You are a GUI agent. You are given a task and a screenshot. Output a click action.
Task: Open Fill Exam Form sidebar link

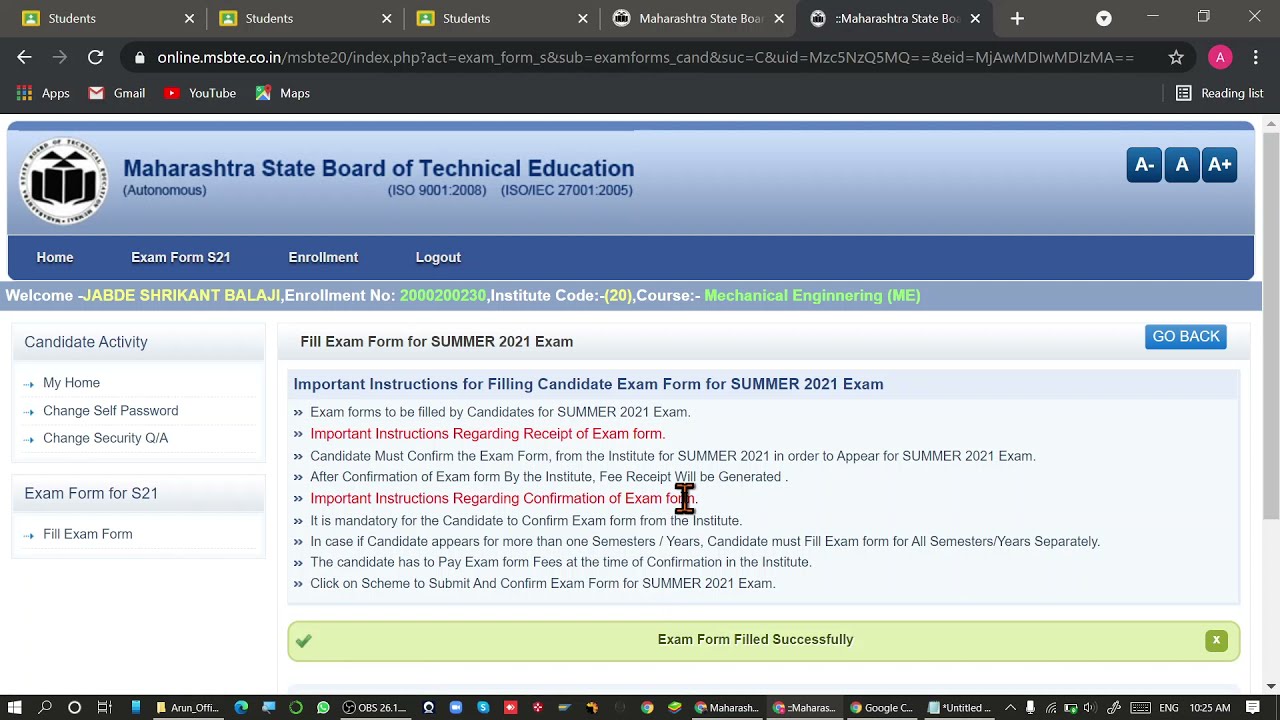(87, 534)
